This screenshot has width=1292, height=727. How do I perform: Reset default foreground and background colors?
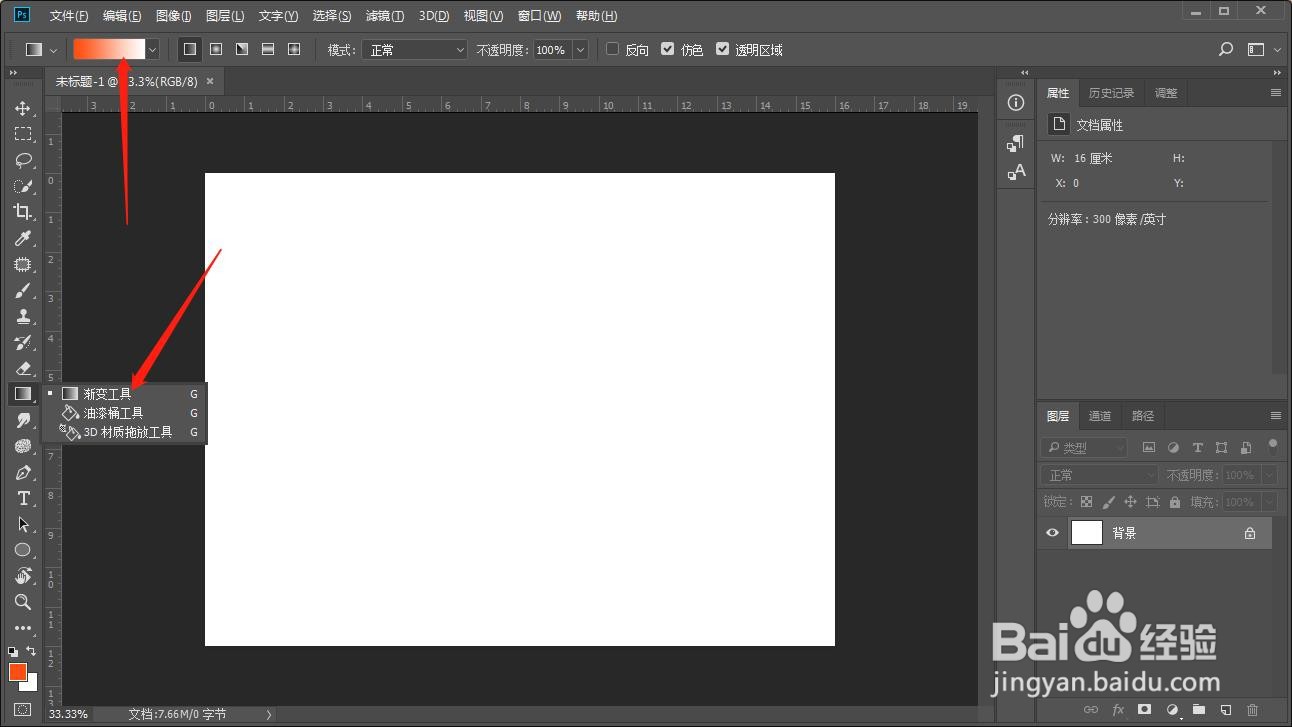pos(13,652)
